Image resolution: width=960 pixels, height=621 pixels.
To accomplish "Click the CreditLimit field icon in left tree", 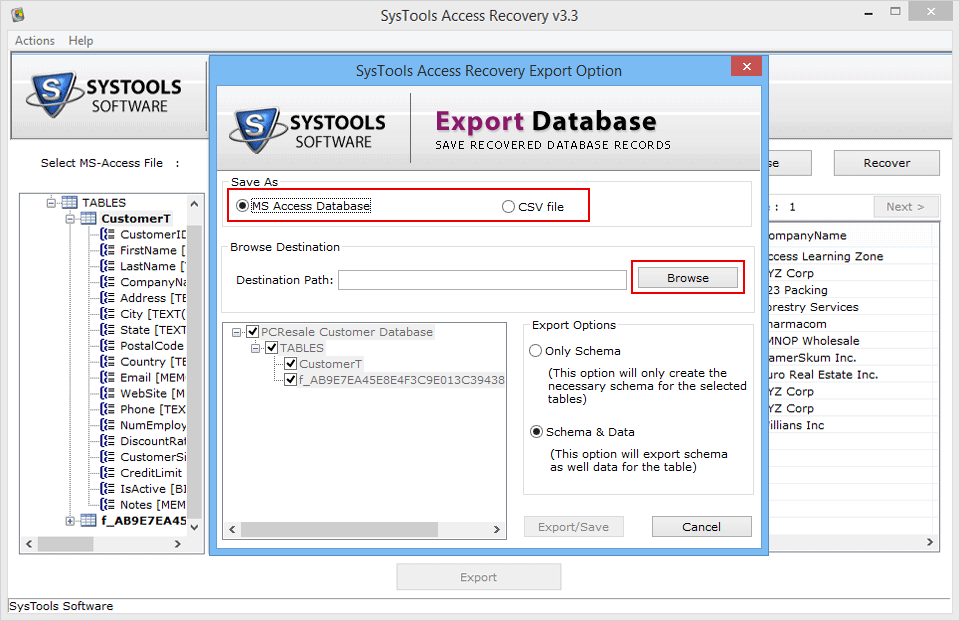I will 107,473.
